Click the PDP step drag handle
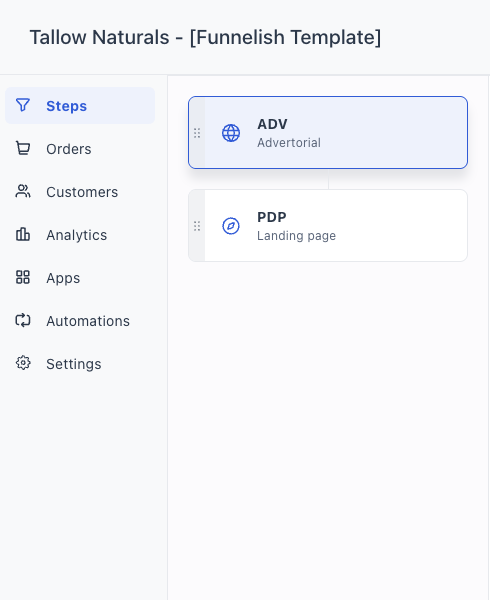The image size is (490, 600). click(x=197, y=226)
